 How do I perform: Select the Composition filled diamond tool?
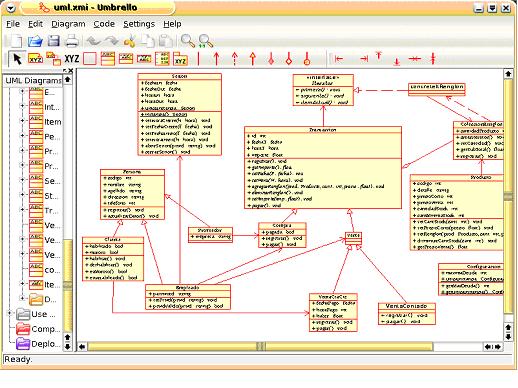click(x=271, y=59)
